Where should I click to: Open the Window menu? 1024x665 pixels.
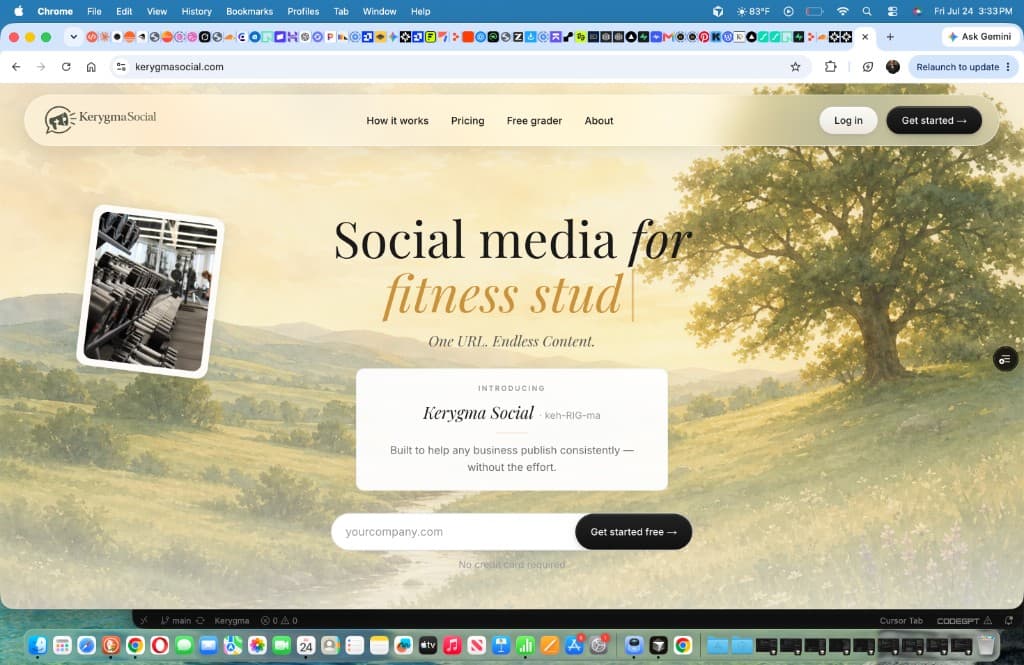pos(379,11)
